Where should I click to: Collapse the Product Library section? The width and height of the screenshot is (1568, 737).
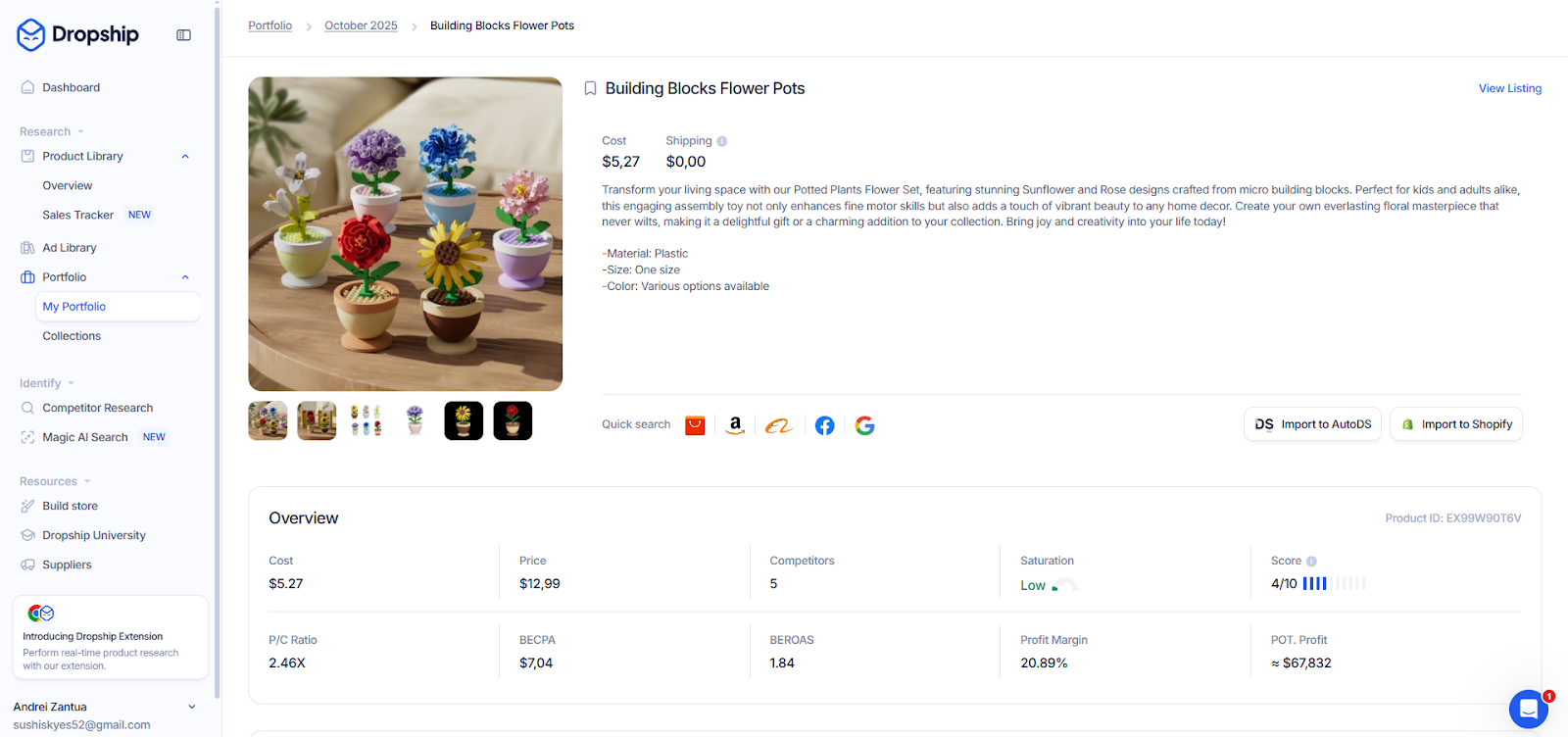pos(185,157)
